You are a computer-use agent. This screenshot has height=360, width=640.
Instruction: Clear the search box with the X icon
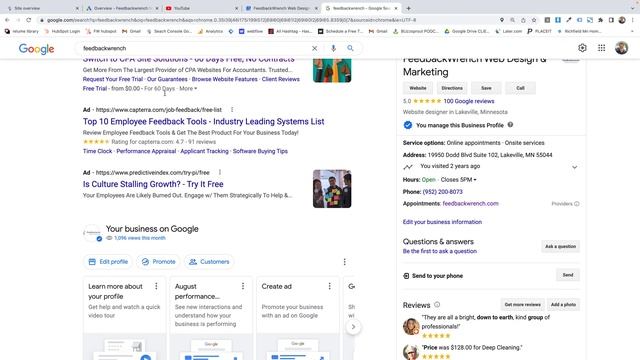tap(314, 48)
